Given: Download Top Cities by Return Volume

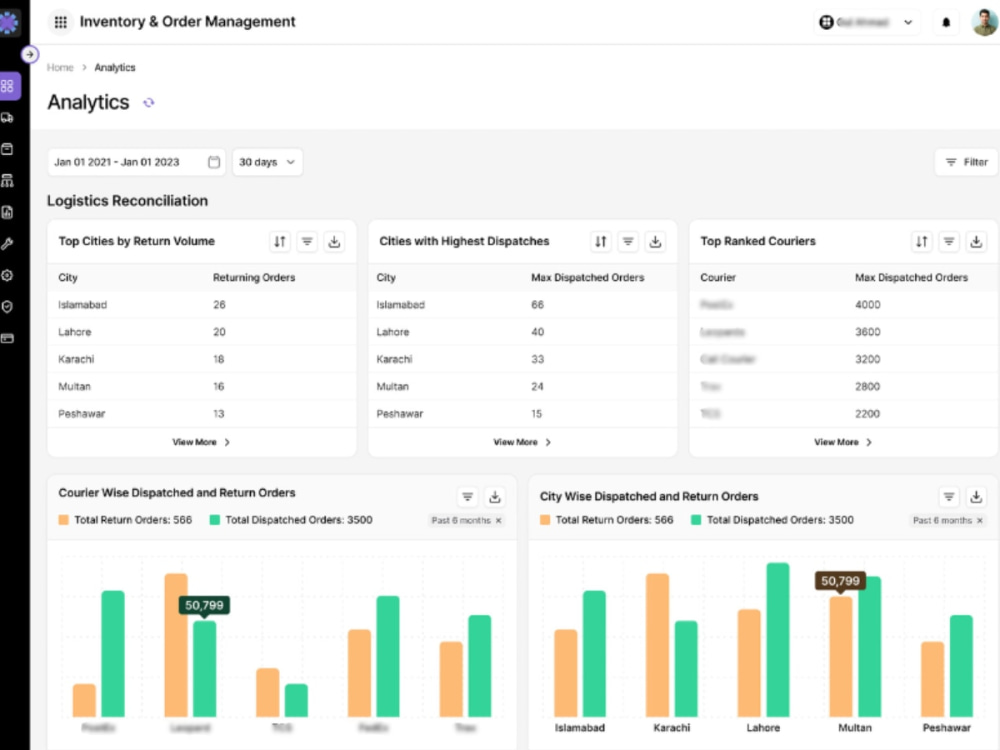Looking at the screenshot, I should pos(334,242).
